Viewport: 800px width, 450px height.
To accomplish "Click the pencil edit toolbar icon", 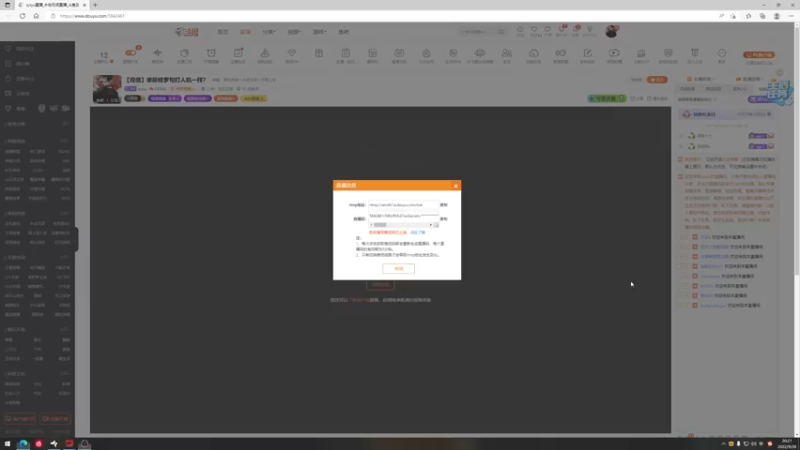I will click(587, 53).
